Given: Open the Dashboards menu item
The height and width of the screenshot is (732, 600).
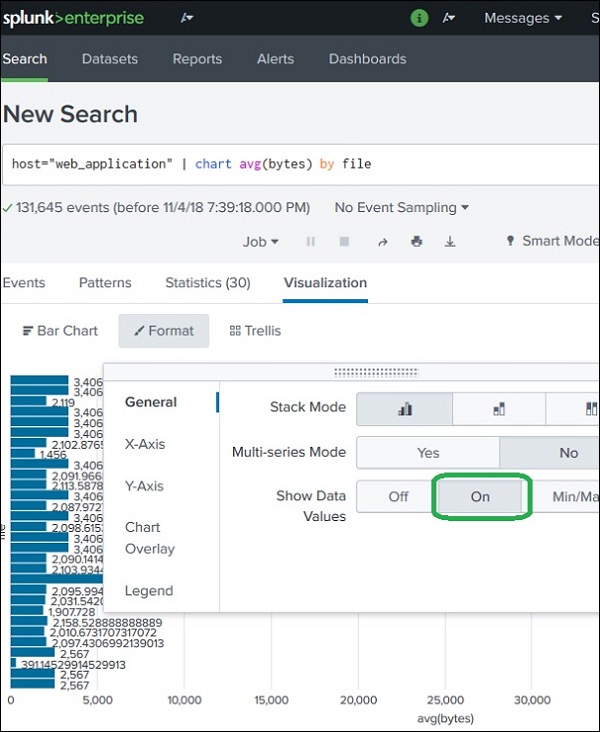Looking at the screenshot, I should pyautogui.click(x=367, y=59).
